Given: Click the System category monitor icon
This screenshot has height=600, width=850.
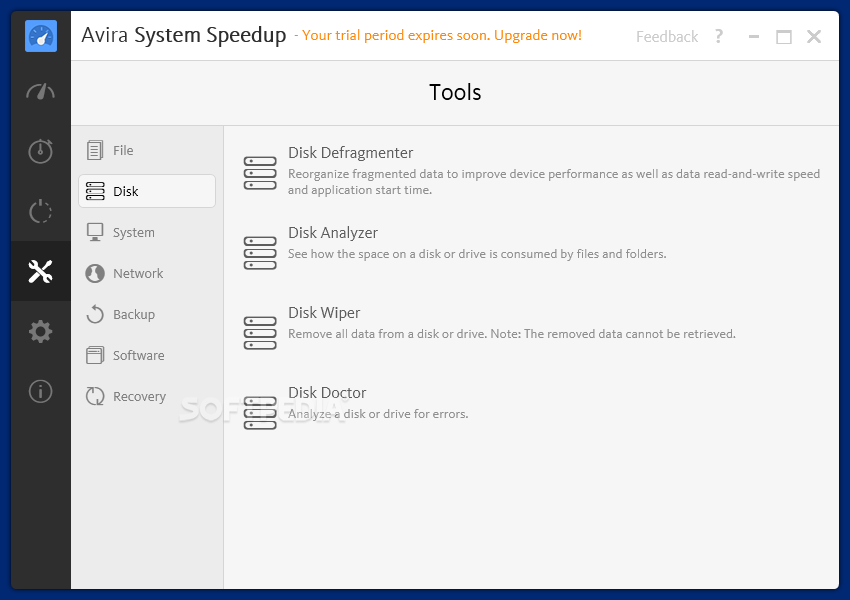Looking at the screenshot, I should click(x=95, y=232).
